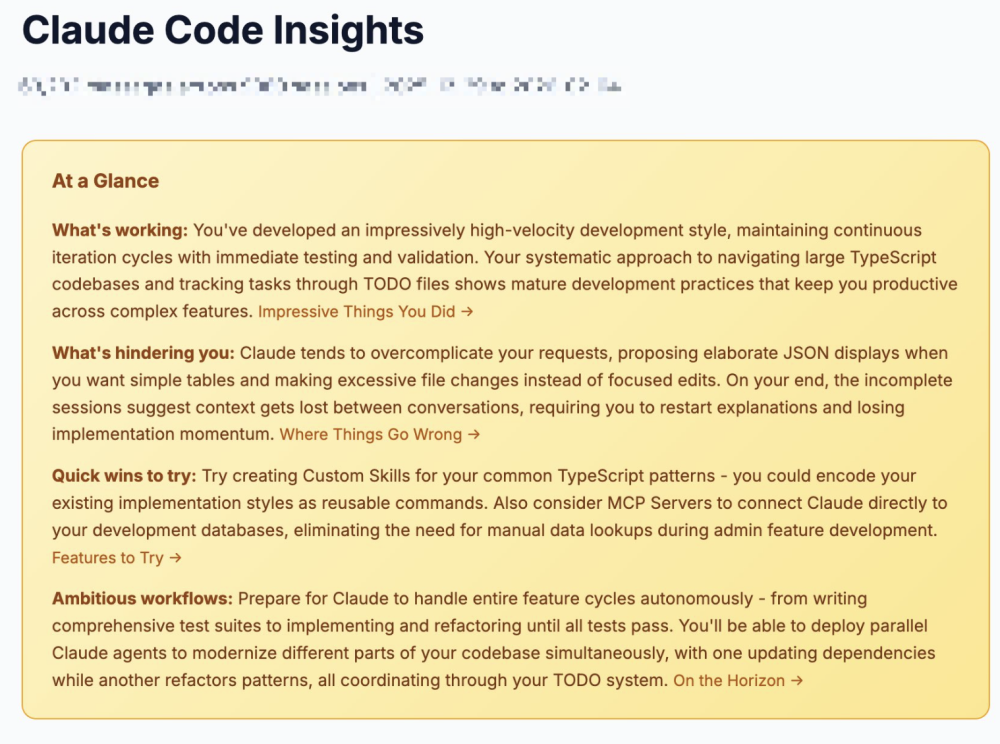The height and width of the screenshot is (744, 1000).
Task: Click the bold Ambitious workflows label
Action: coord(142,599)
